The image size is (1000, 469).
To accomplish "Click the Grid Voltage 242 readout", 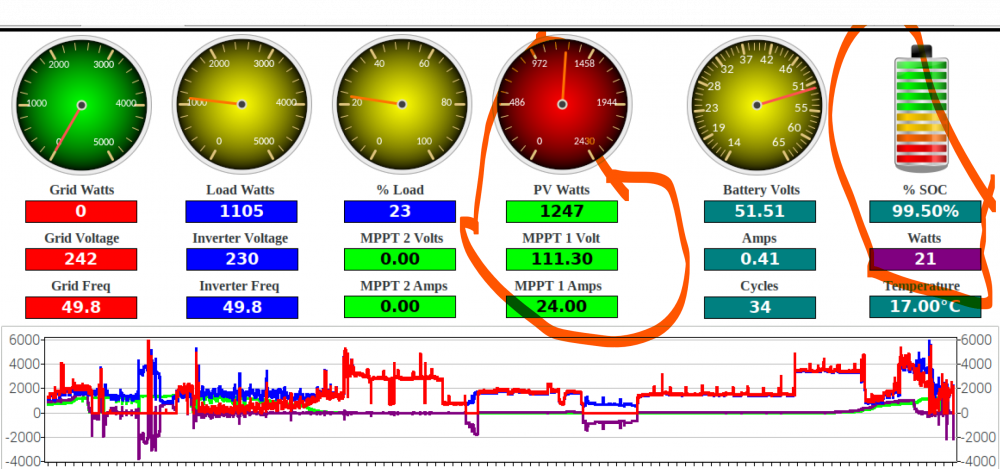I will point(81,259).
